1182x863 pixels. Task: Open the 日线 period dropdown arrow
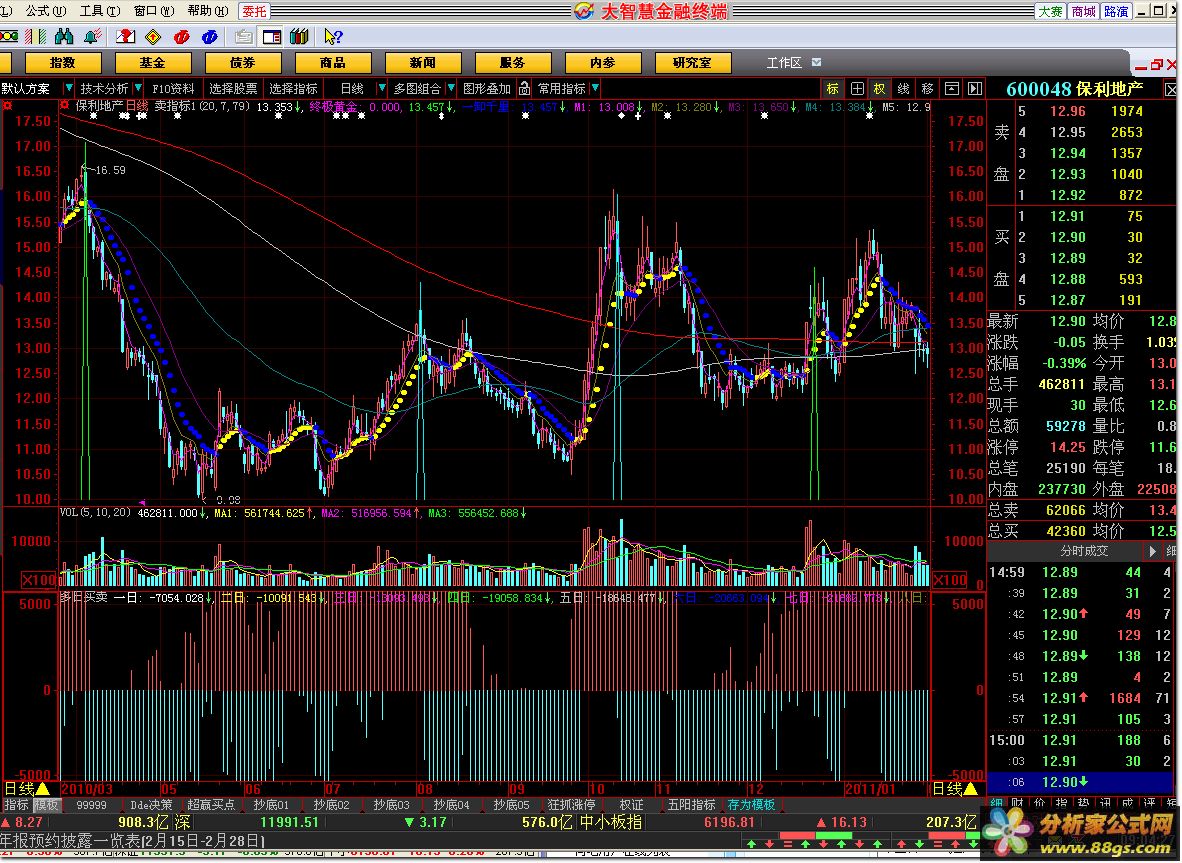381,89
